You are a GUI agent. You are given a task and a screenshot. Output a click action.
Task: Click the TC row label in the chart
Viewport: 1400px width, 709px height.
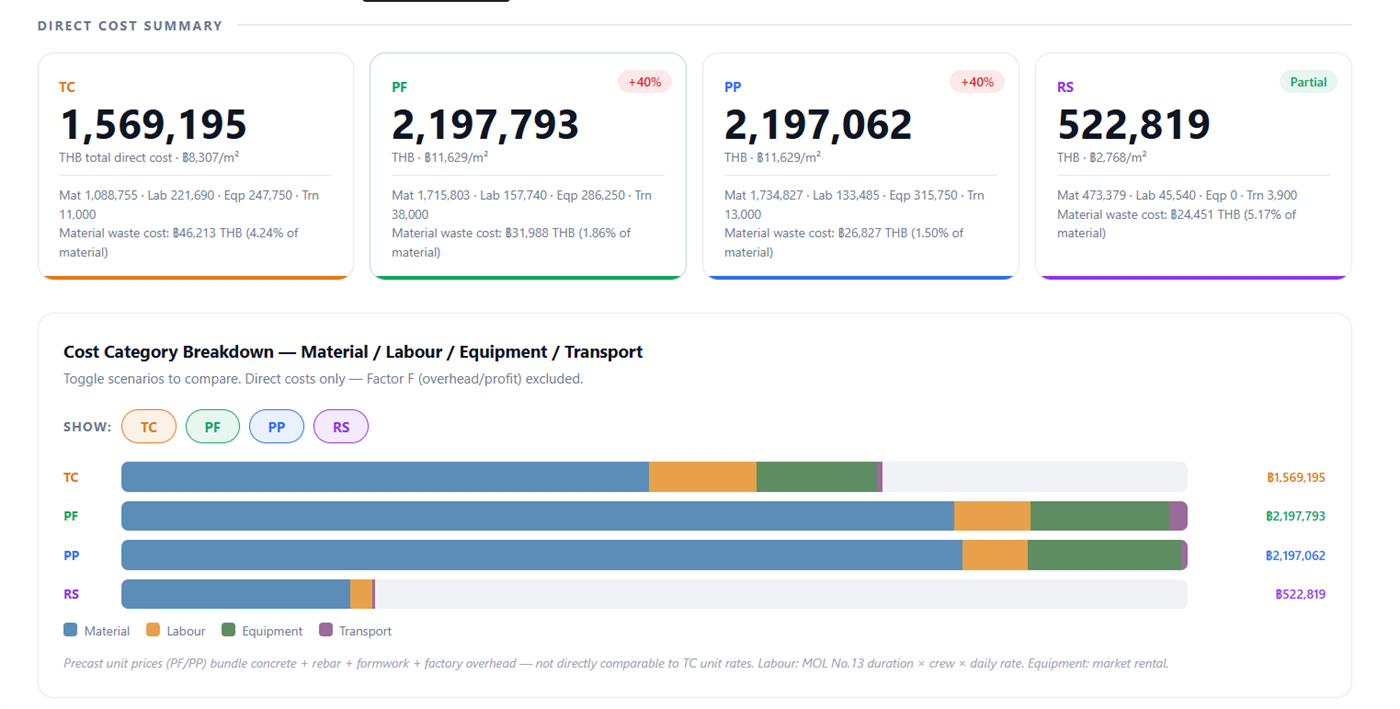(x=71, y=477)
